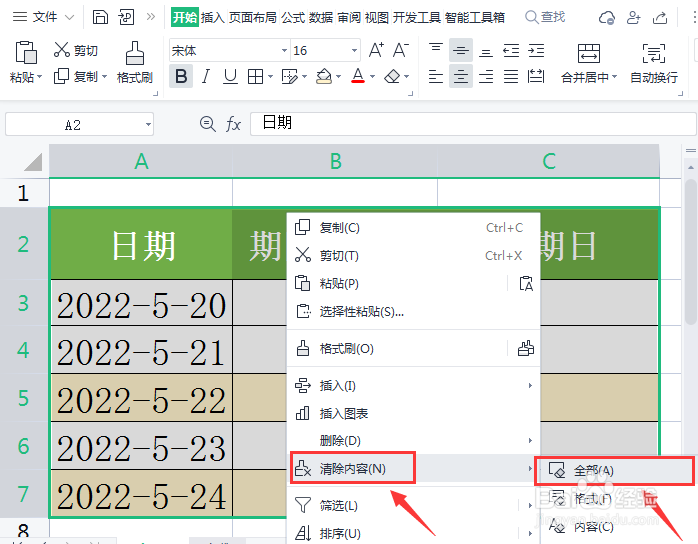The image size is (698, 544).
Task: Apply cell borders icon
Action: pyautogui.click(x=255, y=77)
